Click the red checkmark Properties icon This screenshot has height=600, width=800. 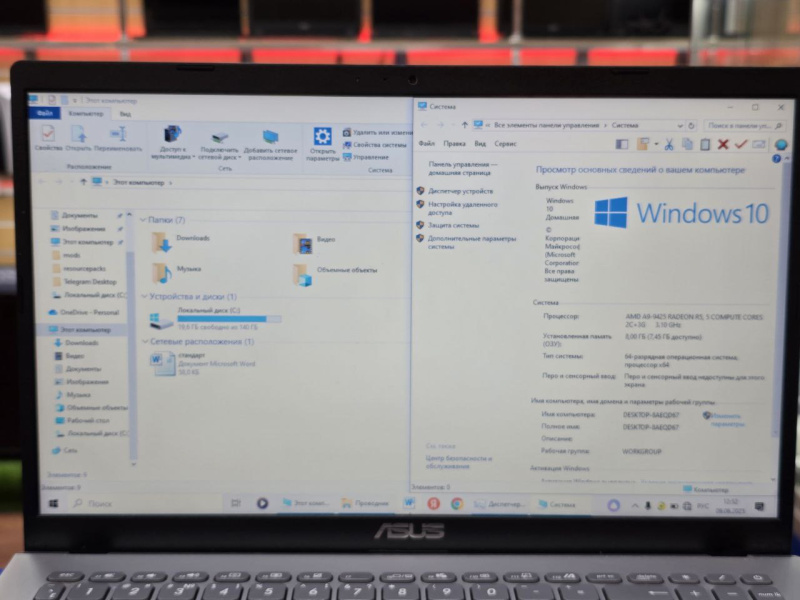pyautogui.click(x=740, y=145)
